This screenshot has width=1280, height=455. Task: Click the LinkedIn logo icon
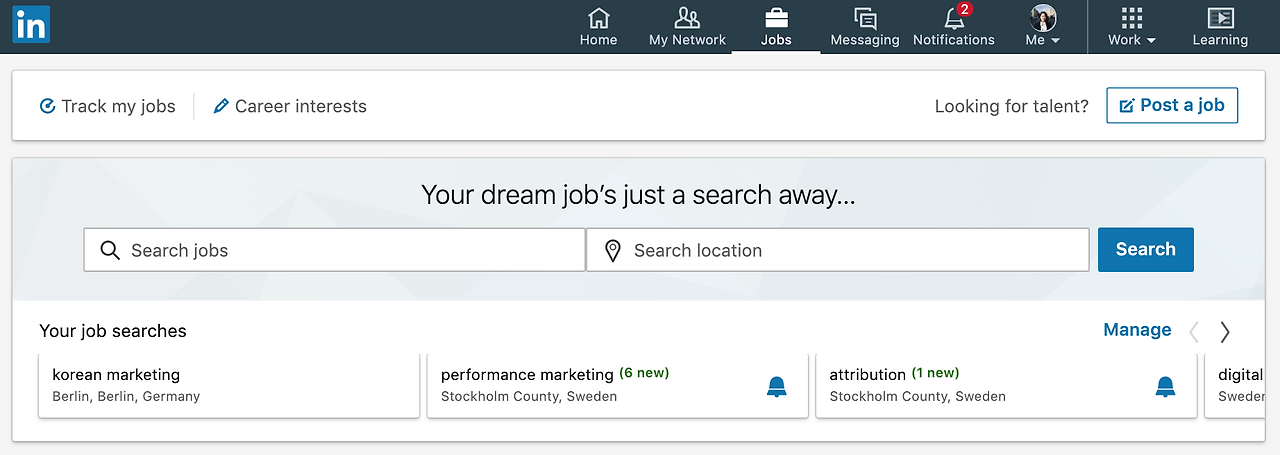coord(31,25)
